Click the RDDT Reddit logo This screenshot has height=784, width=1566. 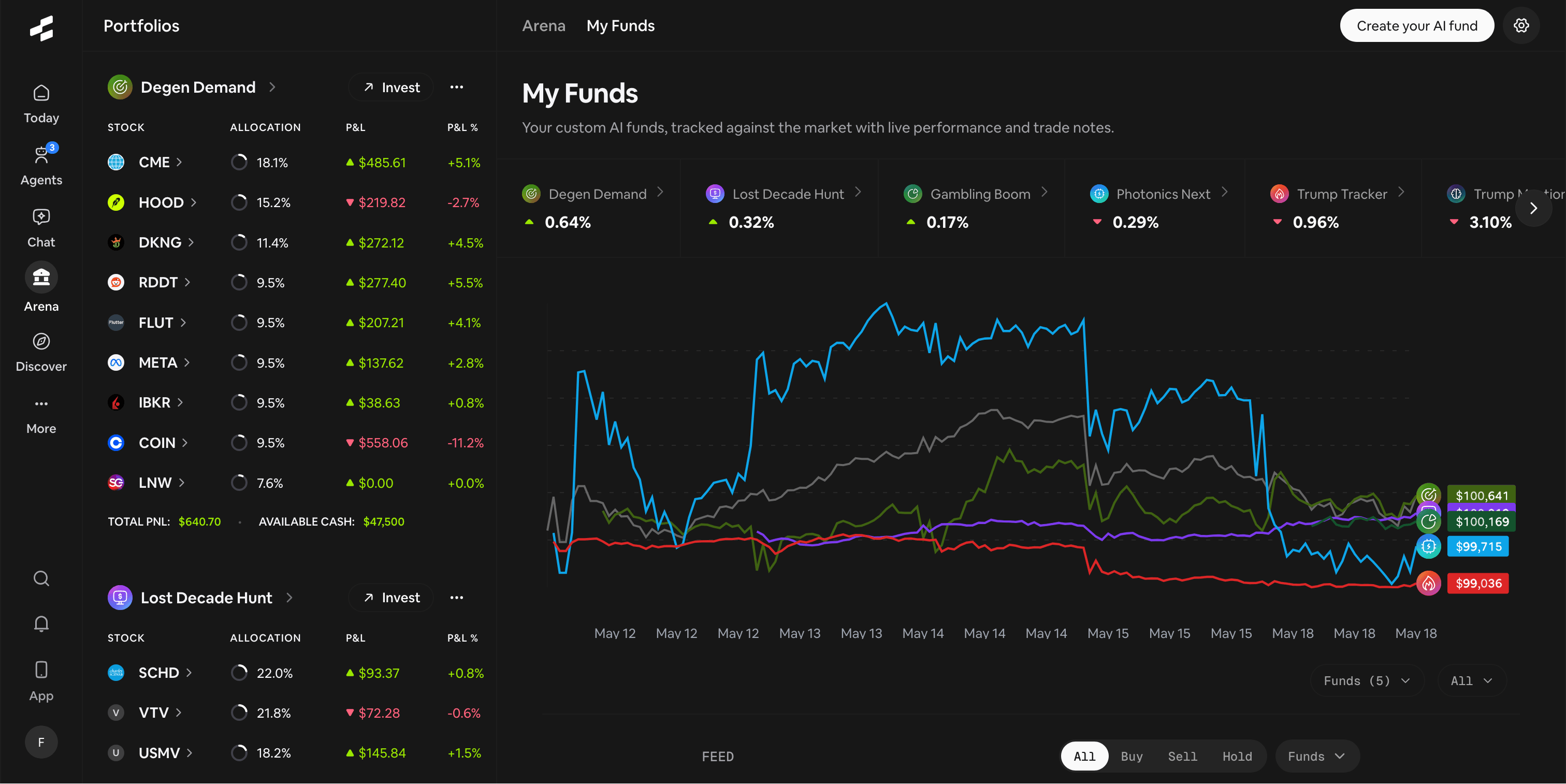116,283
